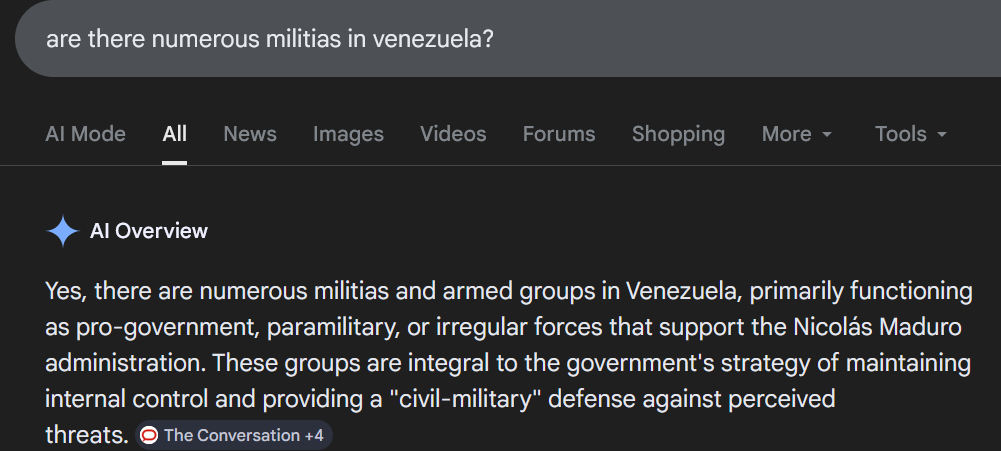This screenshot has width=1001, height=451.
Task: Click The Conversation red logo icon
Action: [149, 435]
